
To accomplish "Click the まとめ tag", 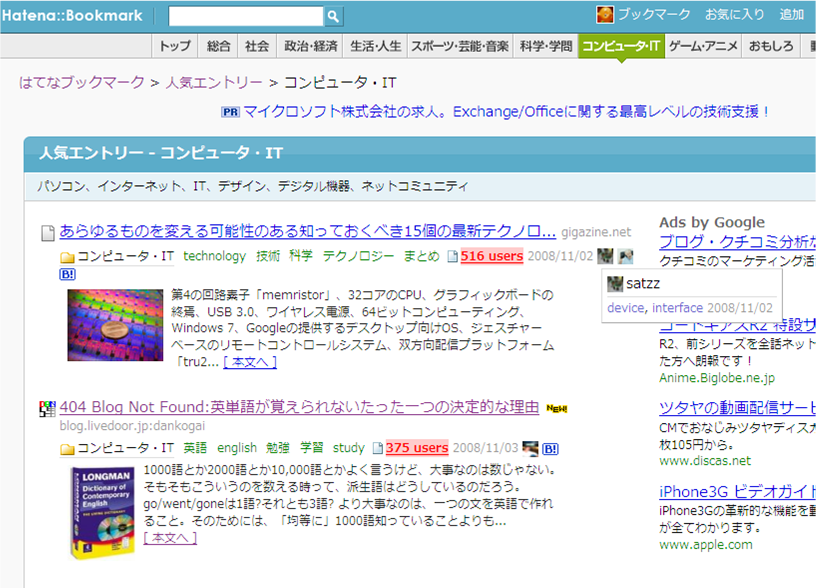I will click(421, 256).
